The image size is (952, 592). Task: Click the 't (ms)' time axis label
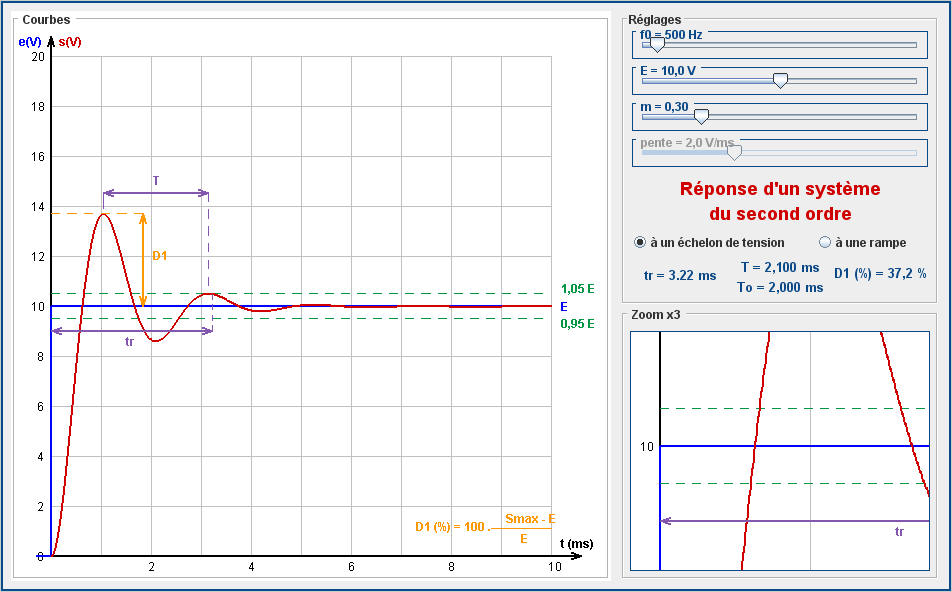576,543
